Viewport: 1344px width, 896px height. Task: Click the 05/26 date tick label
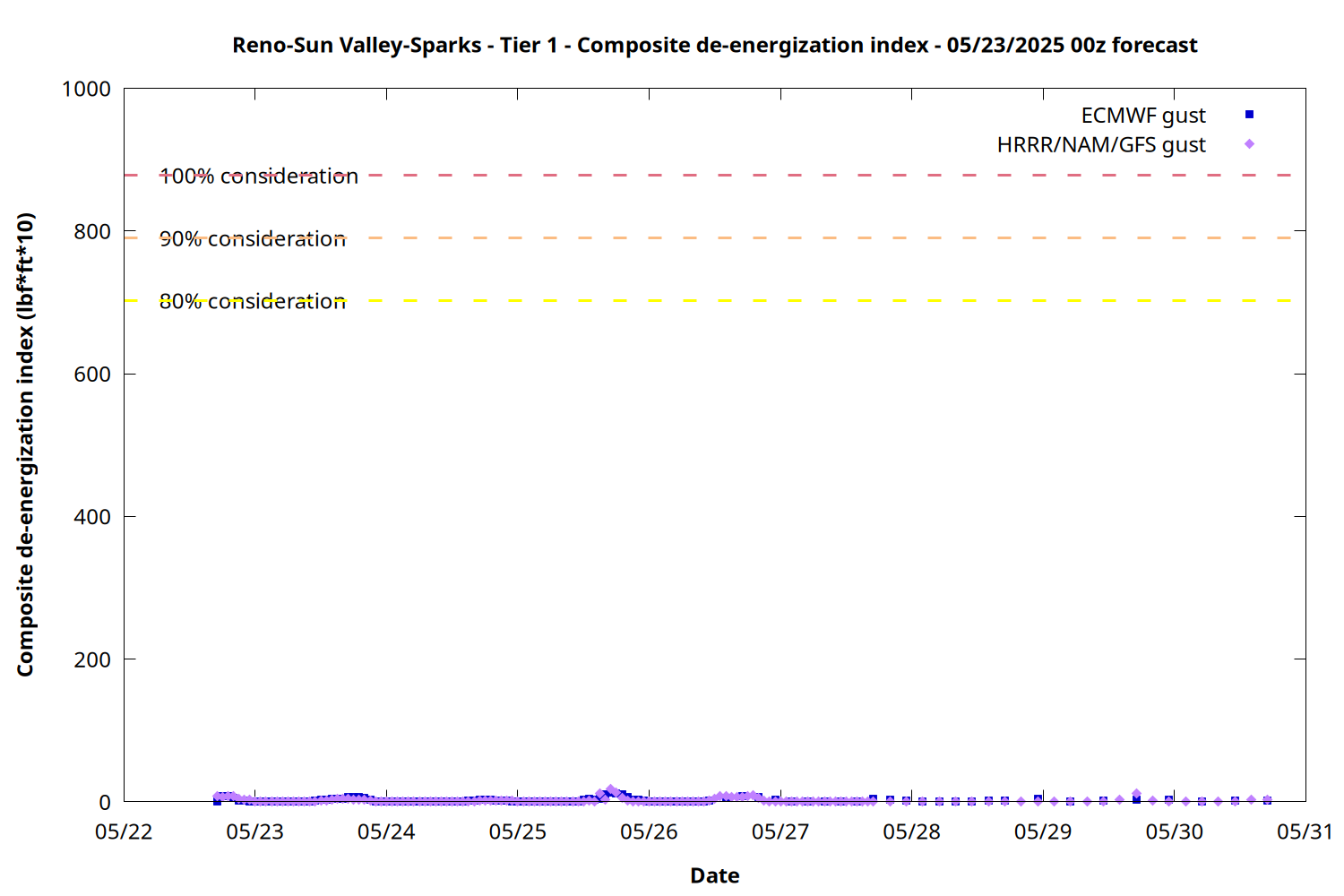(649, 831)
